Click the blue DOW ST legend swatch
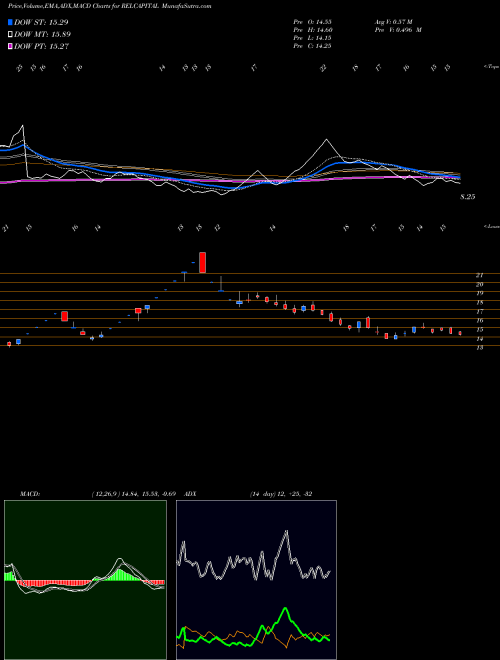The image size is (500, 660). click(x=10, y=22)
